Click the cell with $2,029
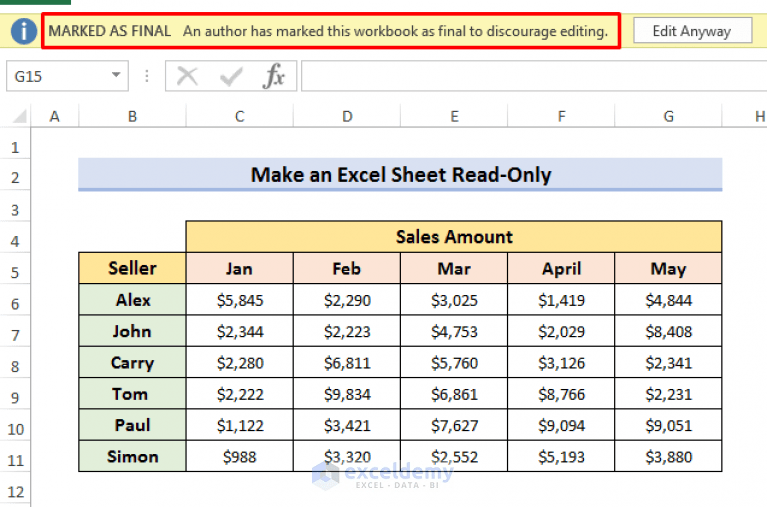The width and height of the screenshot is (767, 507). [561, 331]
